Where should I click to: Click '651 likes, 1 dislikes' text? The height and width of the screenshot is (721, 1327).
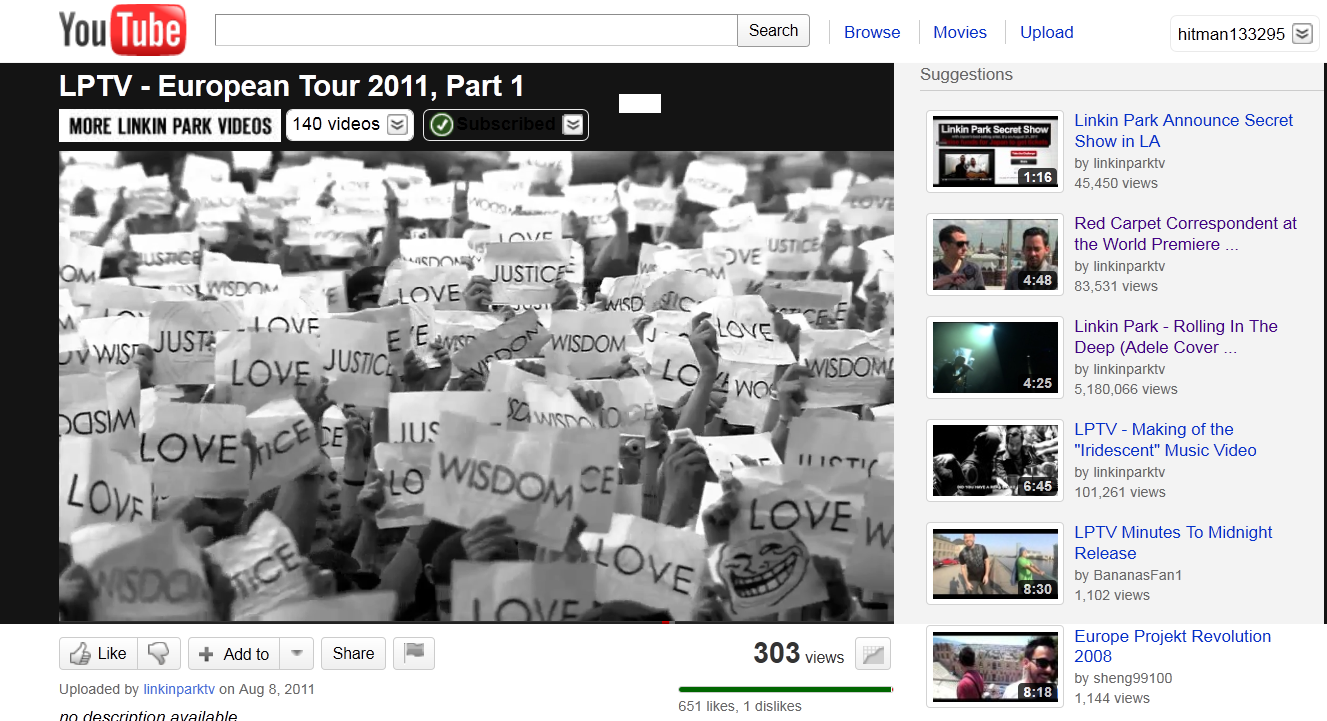pyautogui.click(x=740, y=706)
